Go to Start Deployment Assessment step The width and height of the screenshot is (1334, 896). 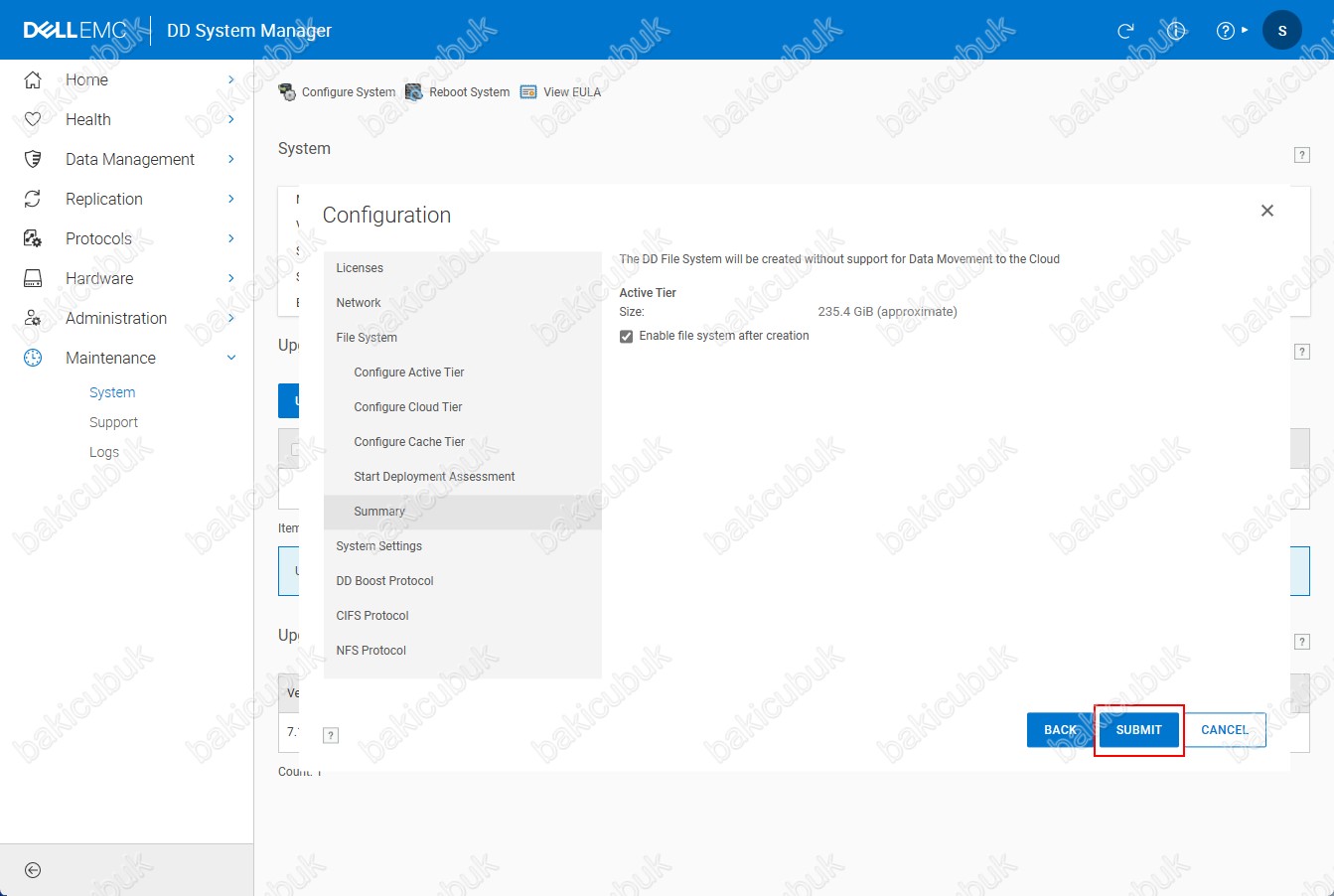(463, 477)
